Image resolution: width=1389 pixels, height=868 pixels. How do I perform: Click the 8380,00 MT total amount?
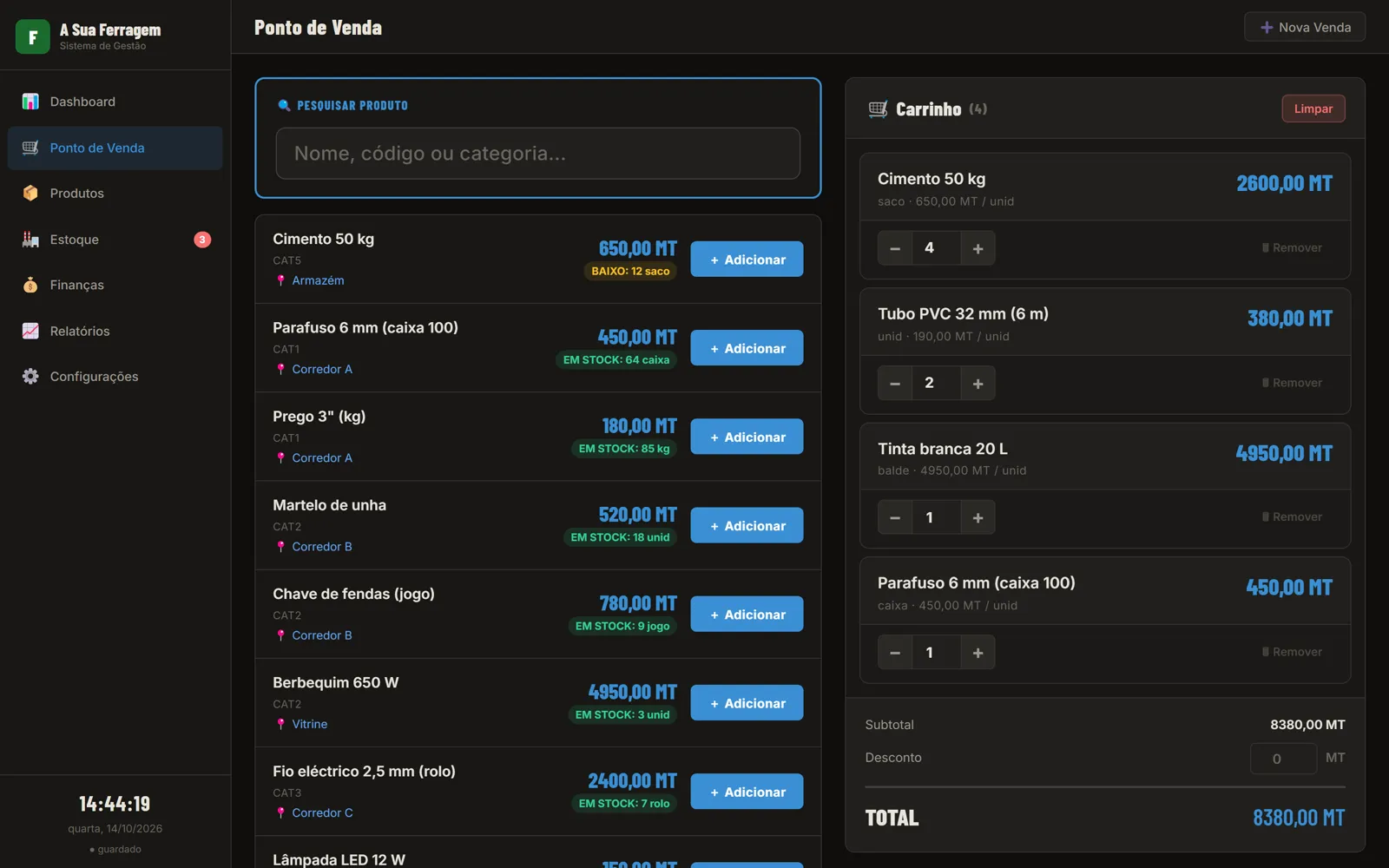[x=1298, y=818]
